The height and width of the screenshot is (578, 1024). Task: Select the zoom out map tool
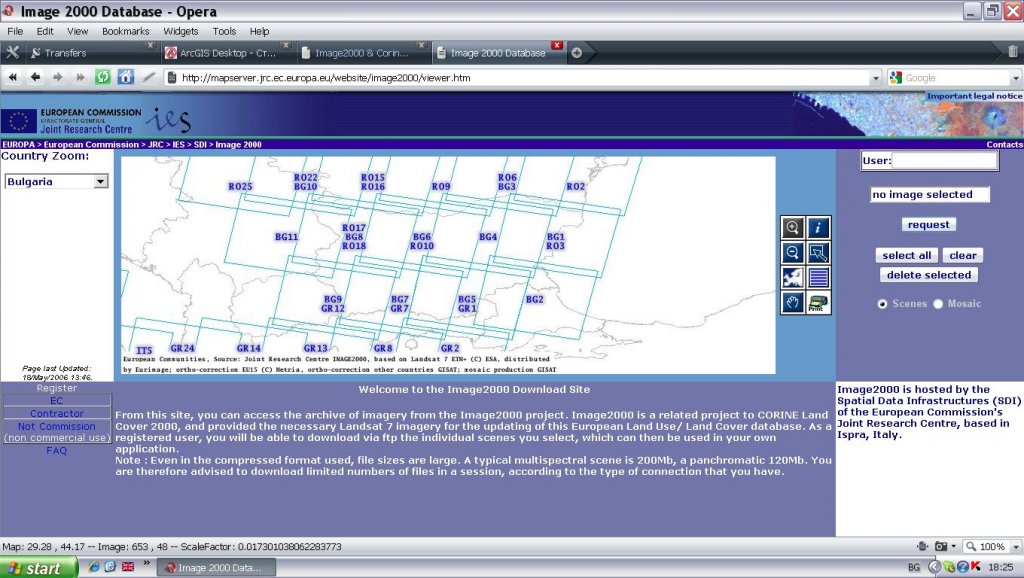[x=792, y=253]
